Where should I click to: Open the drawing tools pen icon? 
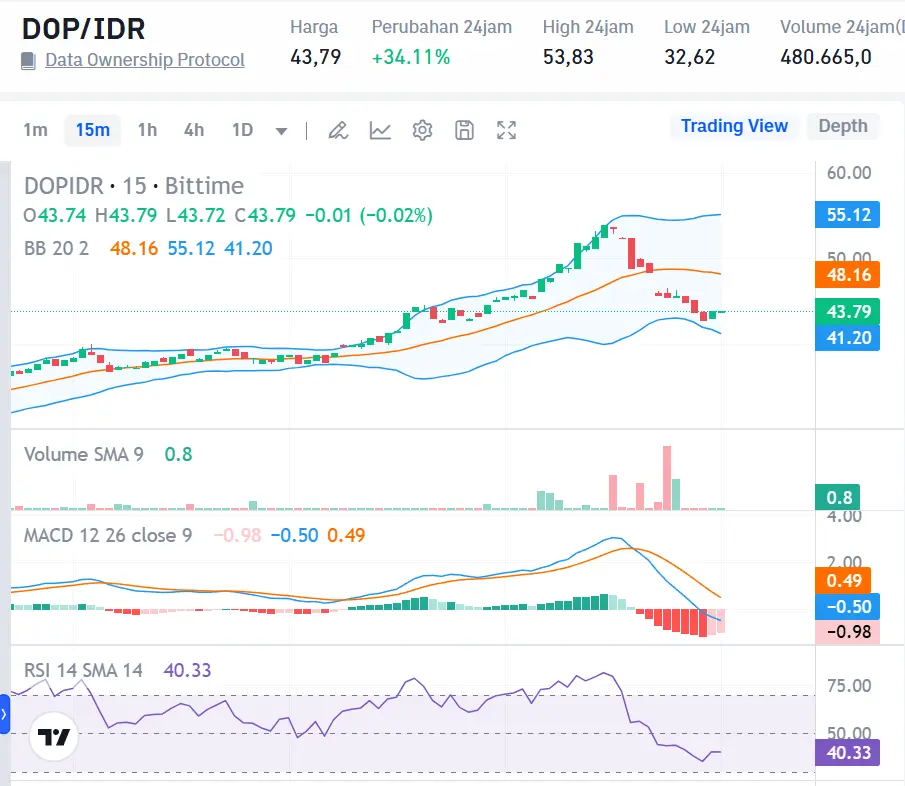coord(337,130)
